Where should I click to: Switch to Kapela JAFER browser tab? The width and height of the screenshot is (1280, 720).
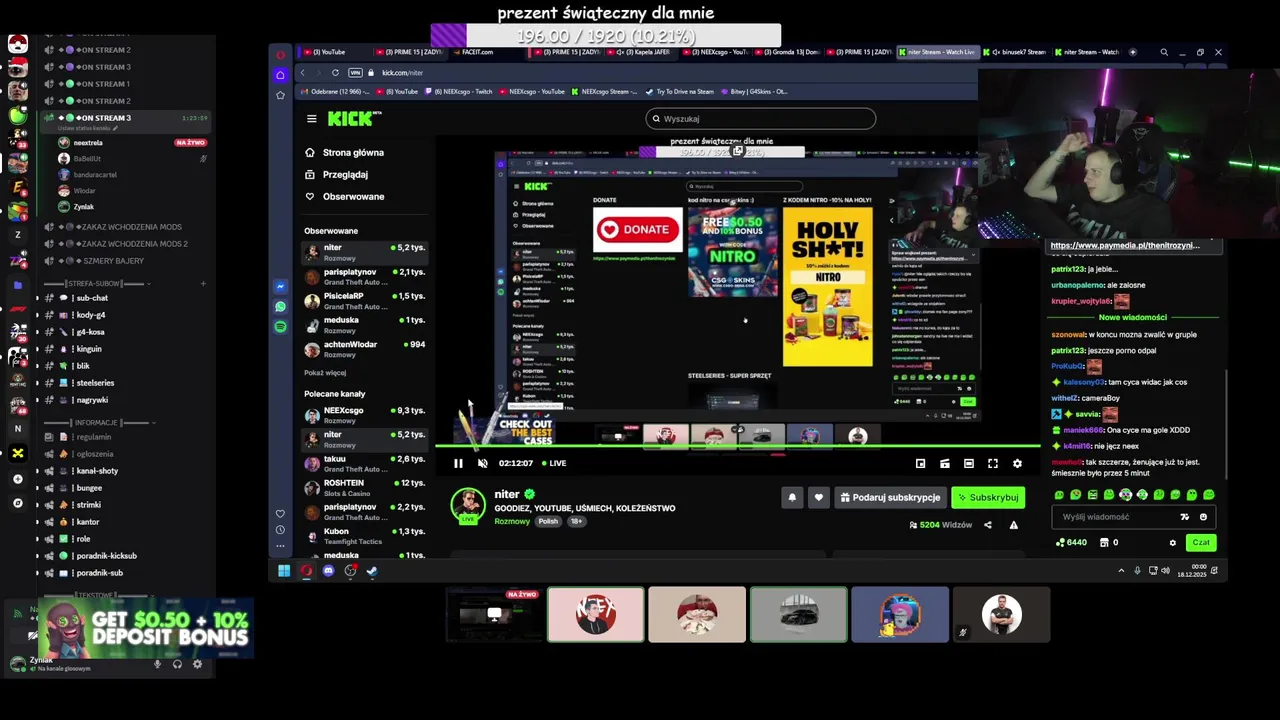coord(644,52)
